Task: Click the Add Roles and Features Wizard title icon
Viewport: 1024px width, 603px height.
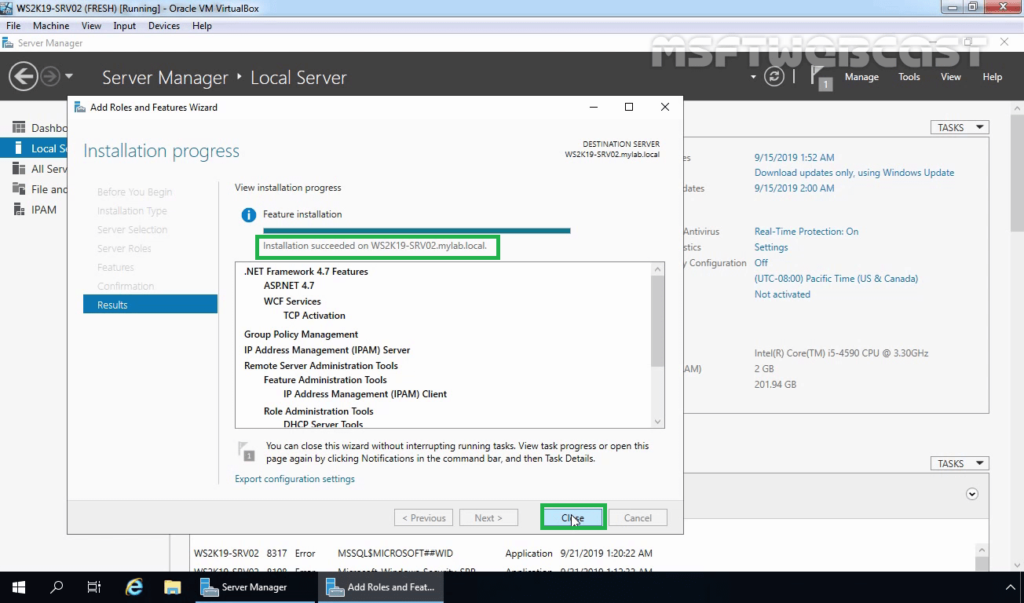Action: (x=80, y=107)
